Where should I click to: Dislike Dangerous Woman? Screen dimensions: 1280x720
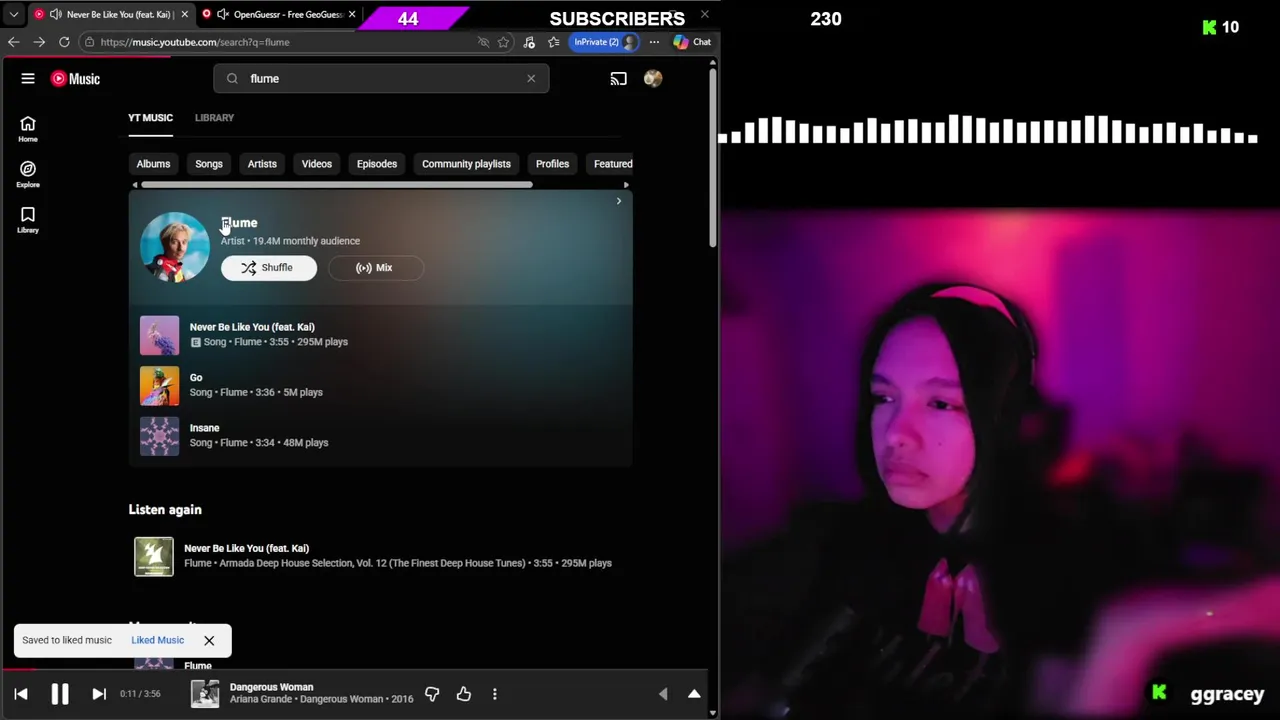click(432, 694)
